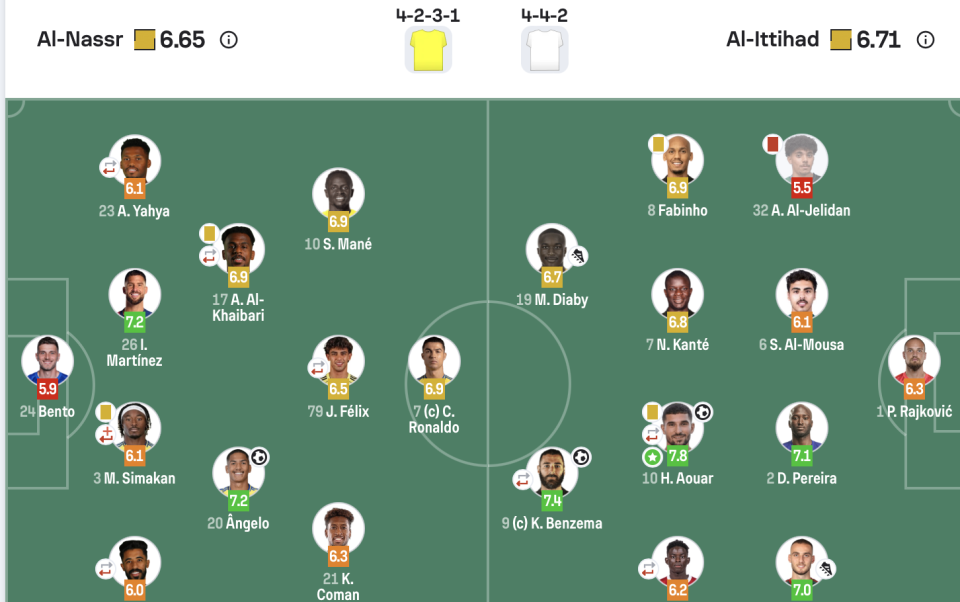Click info icon beside Al-Ittihad rating
The width and height of the screenshot is (960, 602).
(x=926, y=40)
